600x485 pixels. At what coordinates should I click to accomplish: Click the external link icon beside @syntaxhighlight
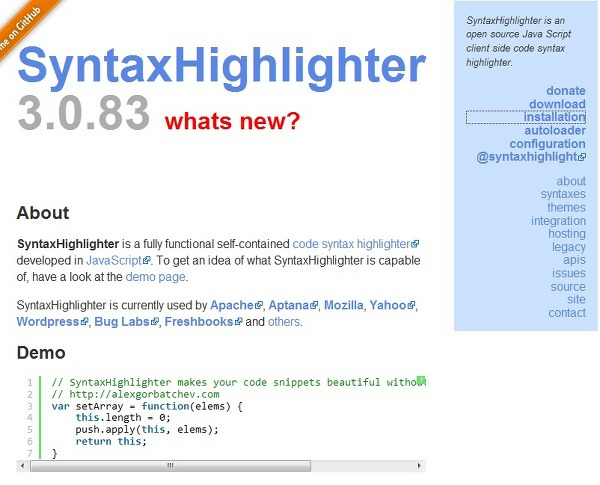click(x=582, y=157)
